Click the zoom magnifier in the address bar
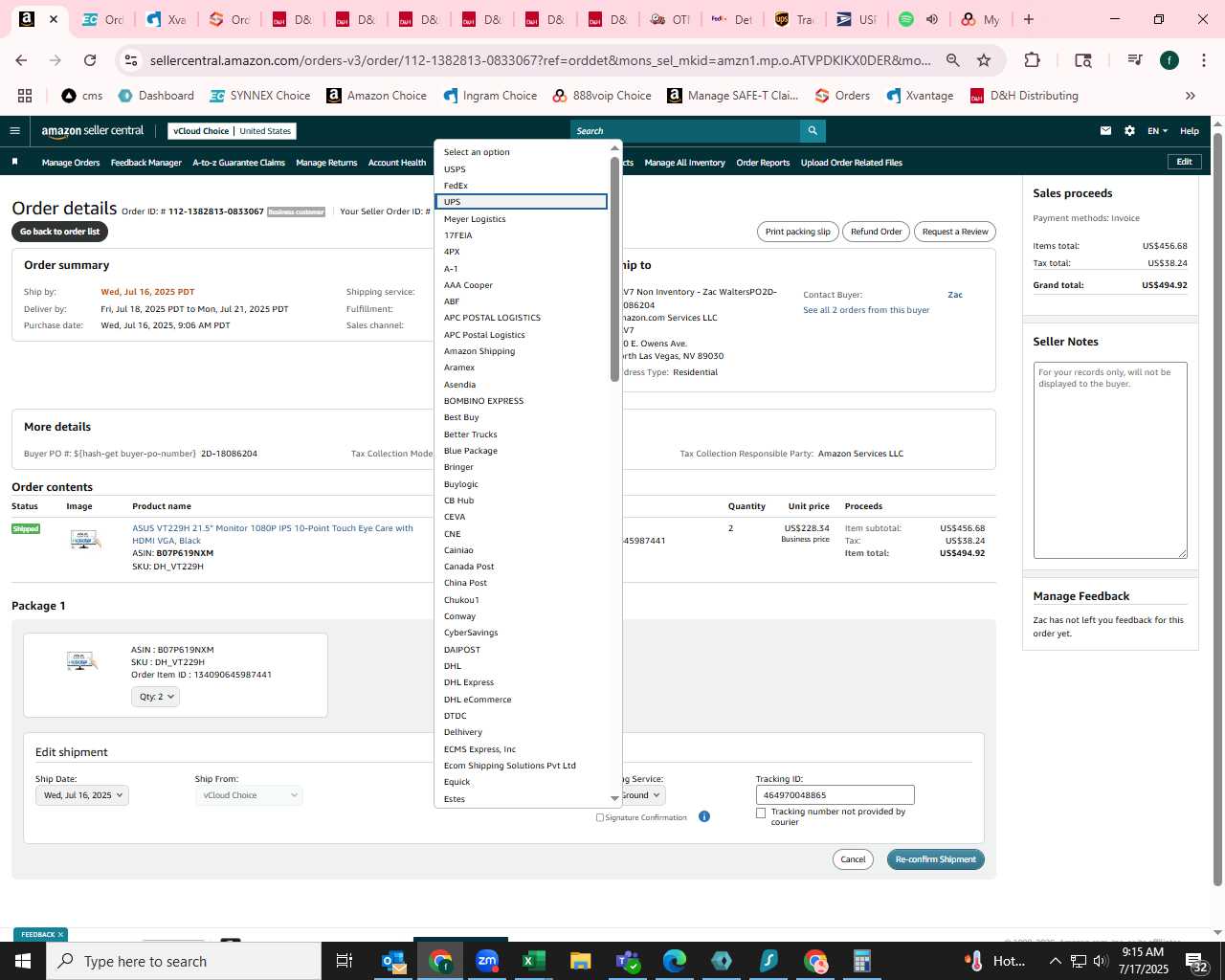The height and width of the screenshot is (980, 1225). [953, 60]
